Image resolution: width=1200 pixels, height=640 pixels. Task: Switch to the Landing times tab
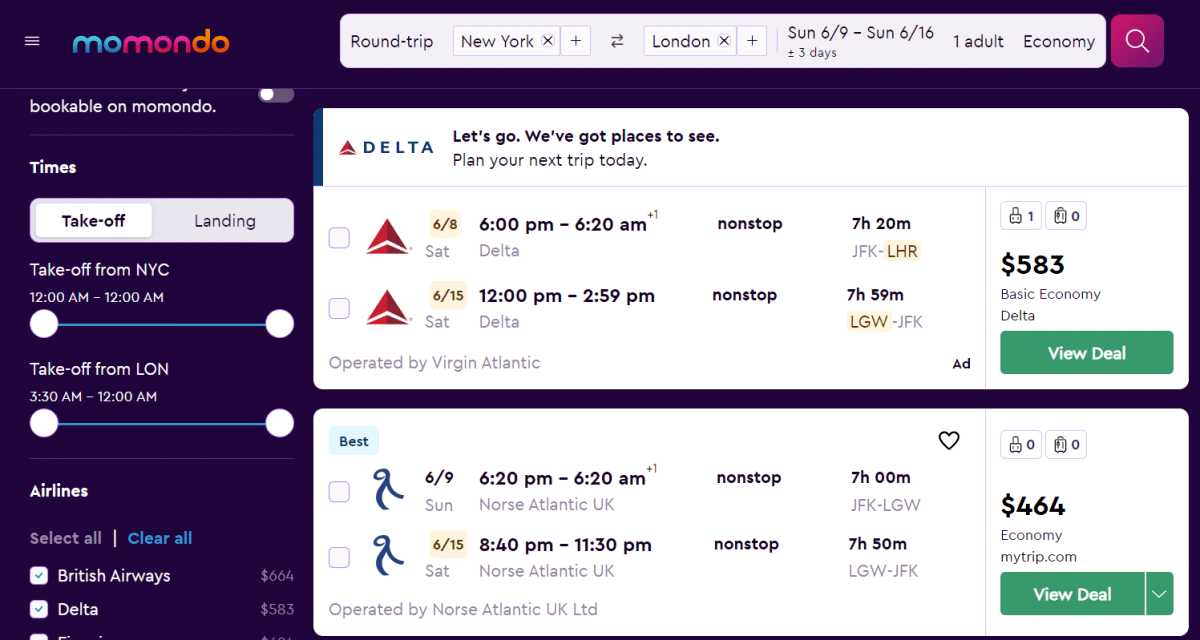coord(224,221)
